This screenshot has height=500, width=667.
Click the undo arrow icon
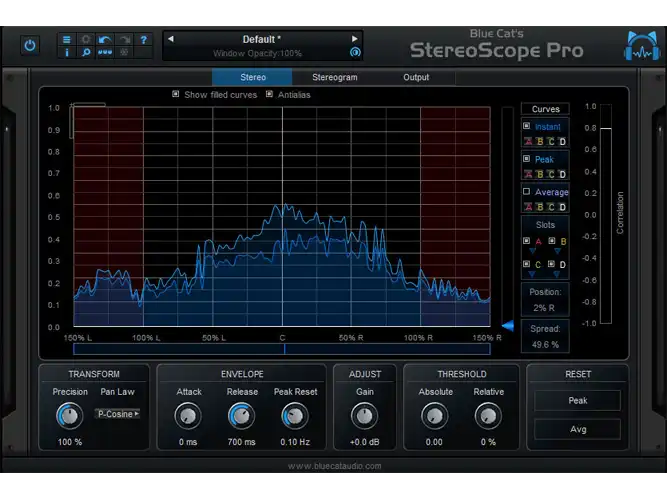coord(105,40)
